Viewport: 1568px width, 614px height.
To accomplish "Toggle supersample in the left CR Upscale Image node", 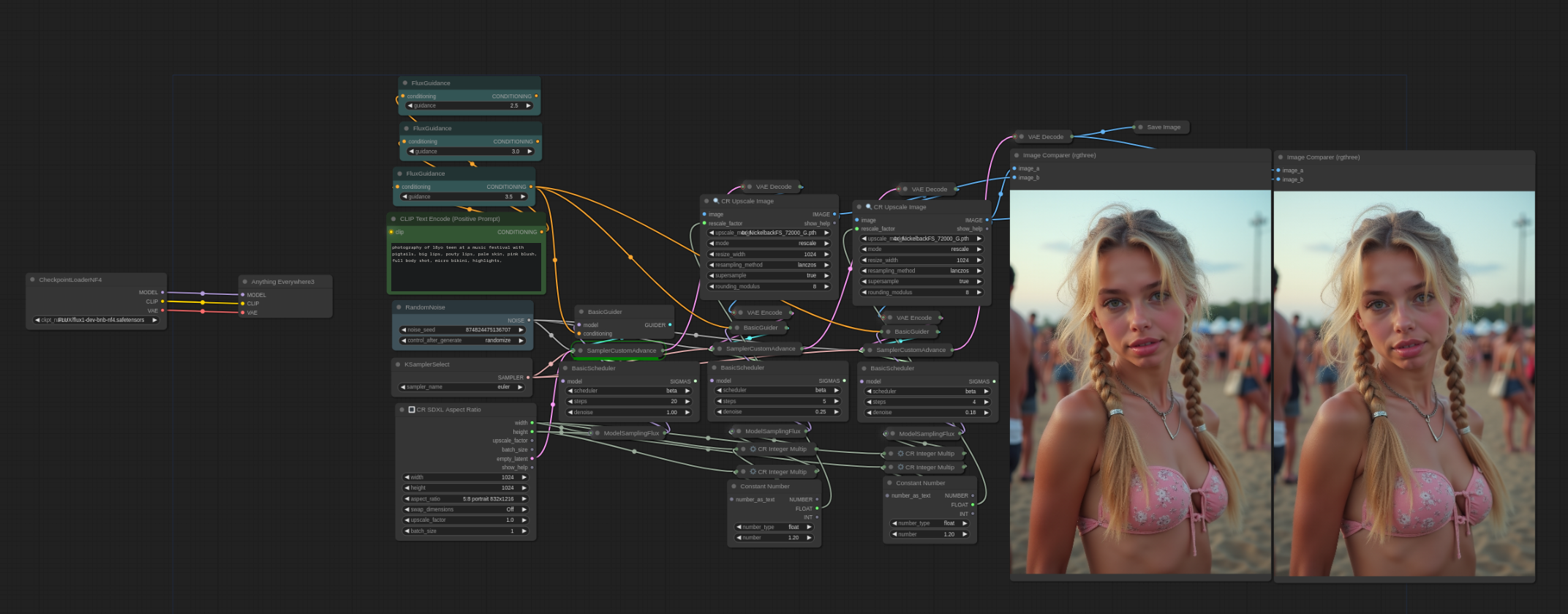I will 768,276.
